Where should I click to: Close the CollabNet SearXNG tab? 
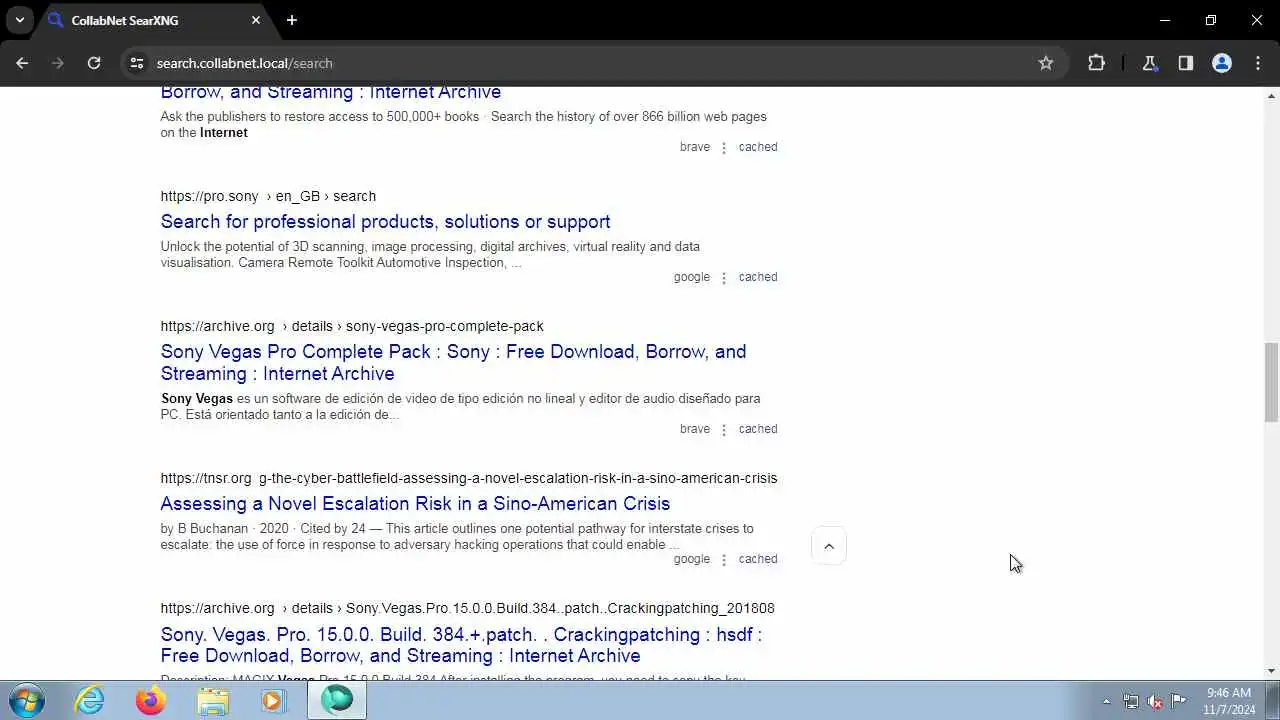pos(256,20)
